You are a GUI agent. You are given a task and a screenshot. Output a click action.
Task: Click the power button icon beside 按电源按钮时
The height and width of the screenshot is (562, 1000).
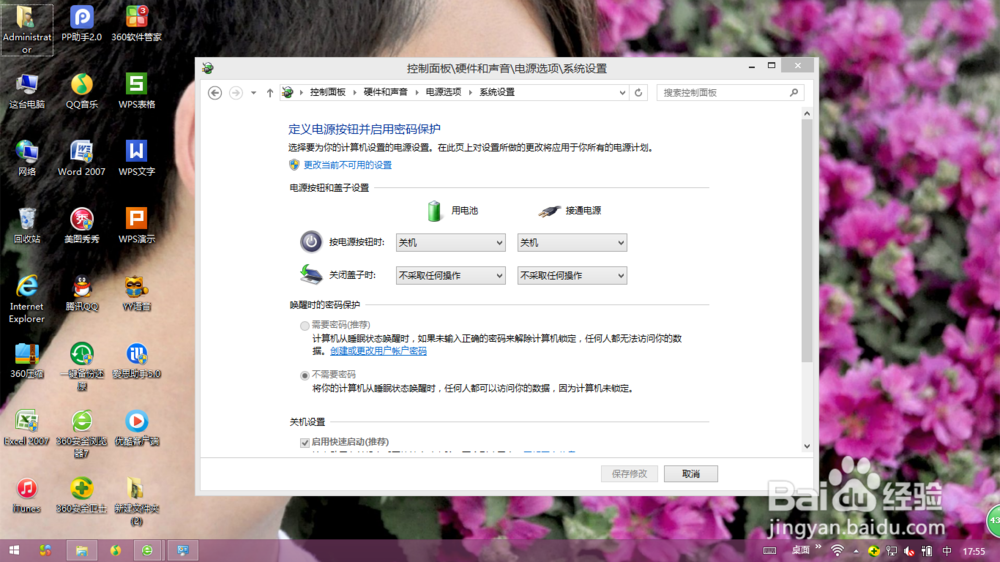[311, 242]
